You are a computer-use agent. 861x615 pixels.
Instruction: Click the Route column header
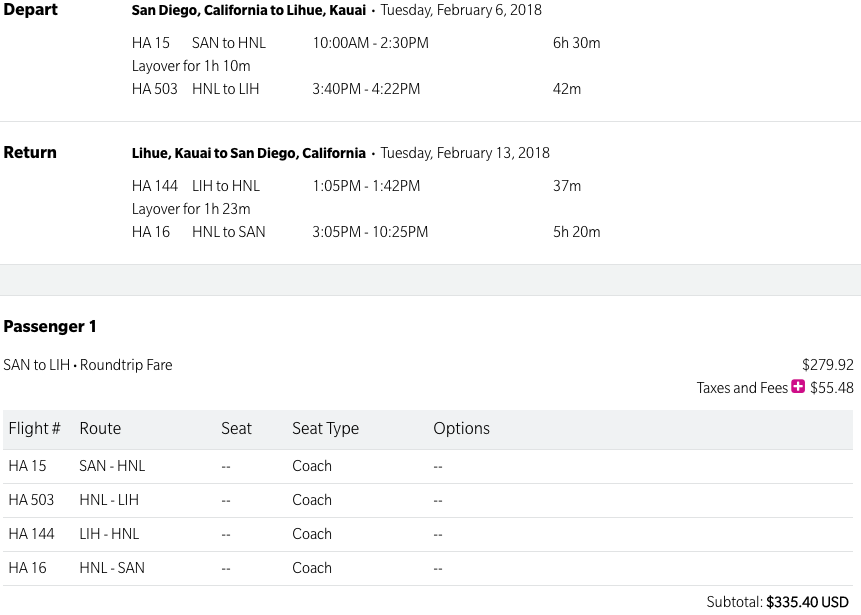pos(100,428)
